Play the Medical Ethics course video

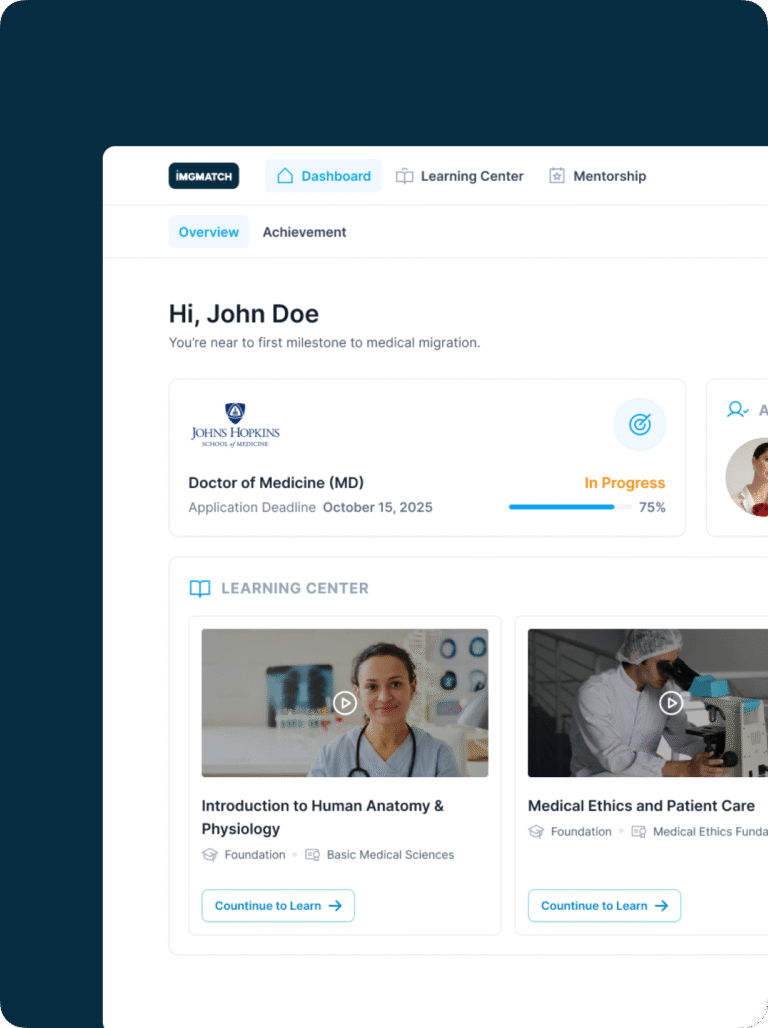[670, 703]
